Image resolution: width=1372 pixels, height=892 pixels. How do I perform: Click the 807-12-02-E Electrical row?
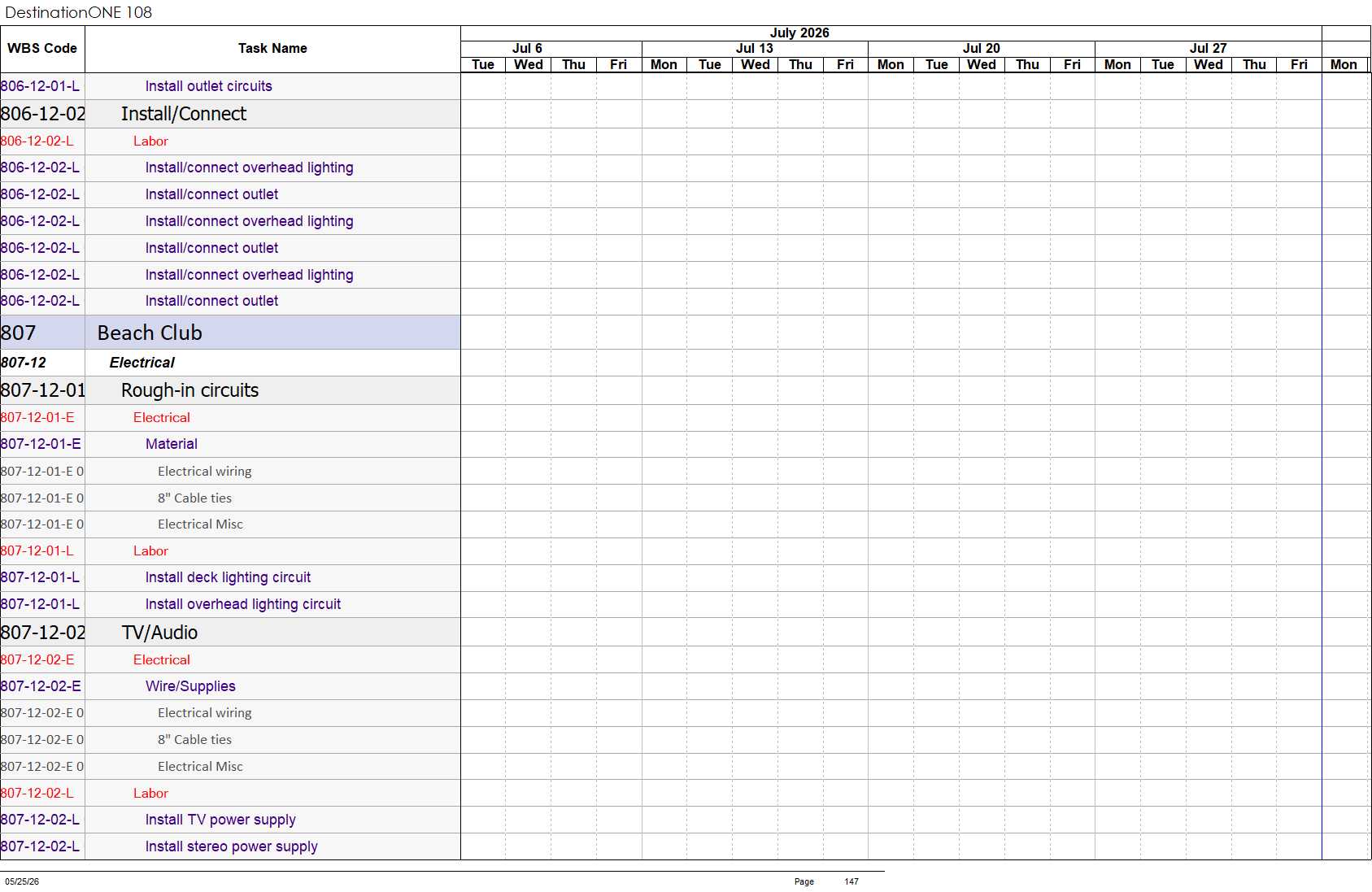[230, 660]
